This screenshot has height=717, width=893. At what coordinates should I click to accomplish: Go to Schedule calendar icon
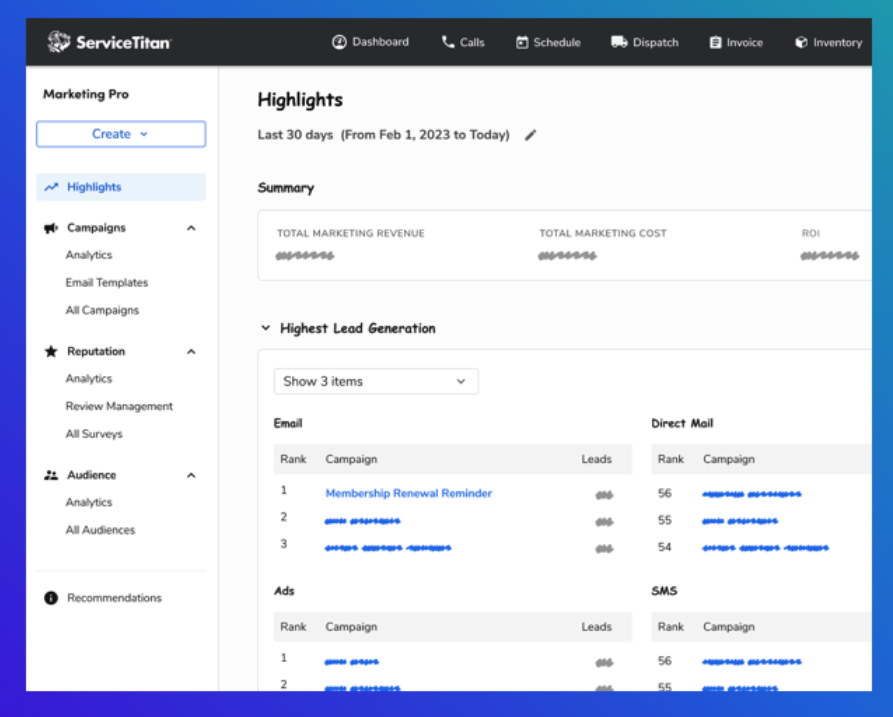(x=522, y=42)
